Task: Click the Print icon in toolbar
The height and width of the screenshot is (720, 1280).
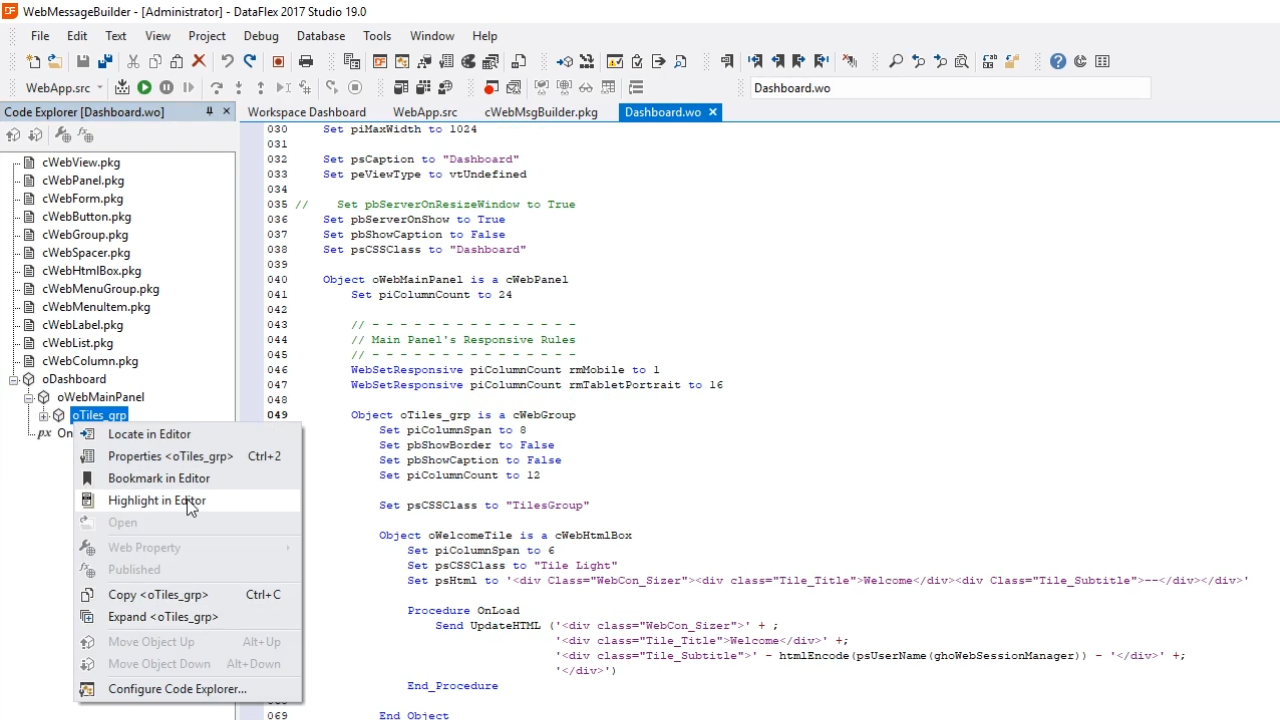Action: pos(306,62)
